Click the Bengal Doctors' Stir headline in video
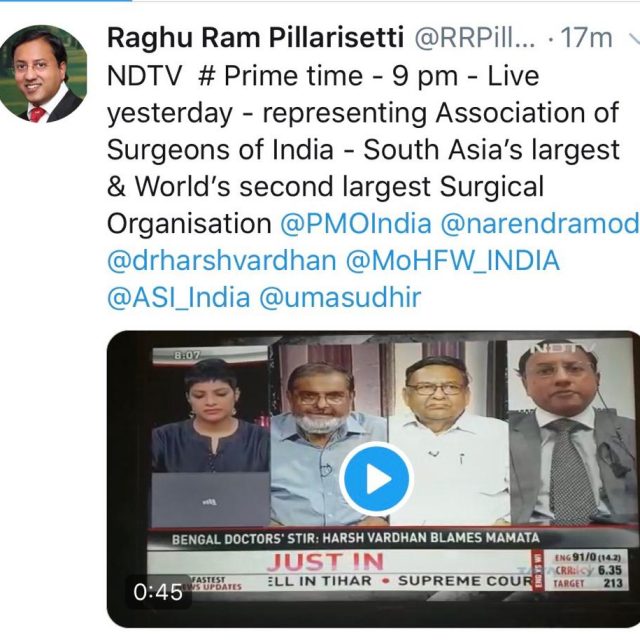The height and width of the screenshot is (640, 640). (x=356, y=538)
